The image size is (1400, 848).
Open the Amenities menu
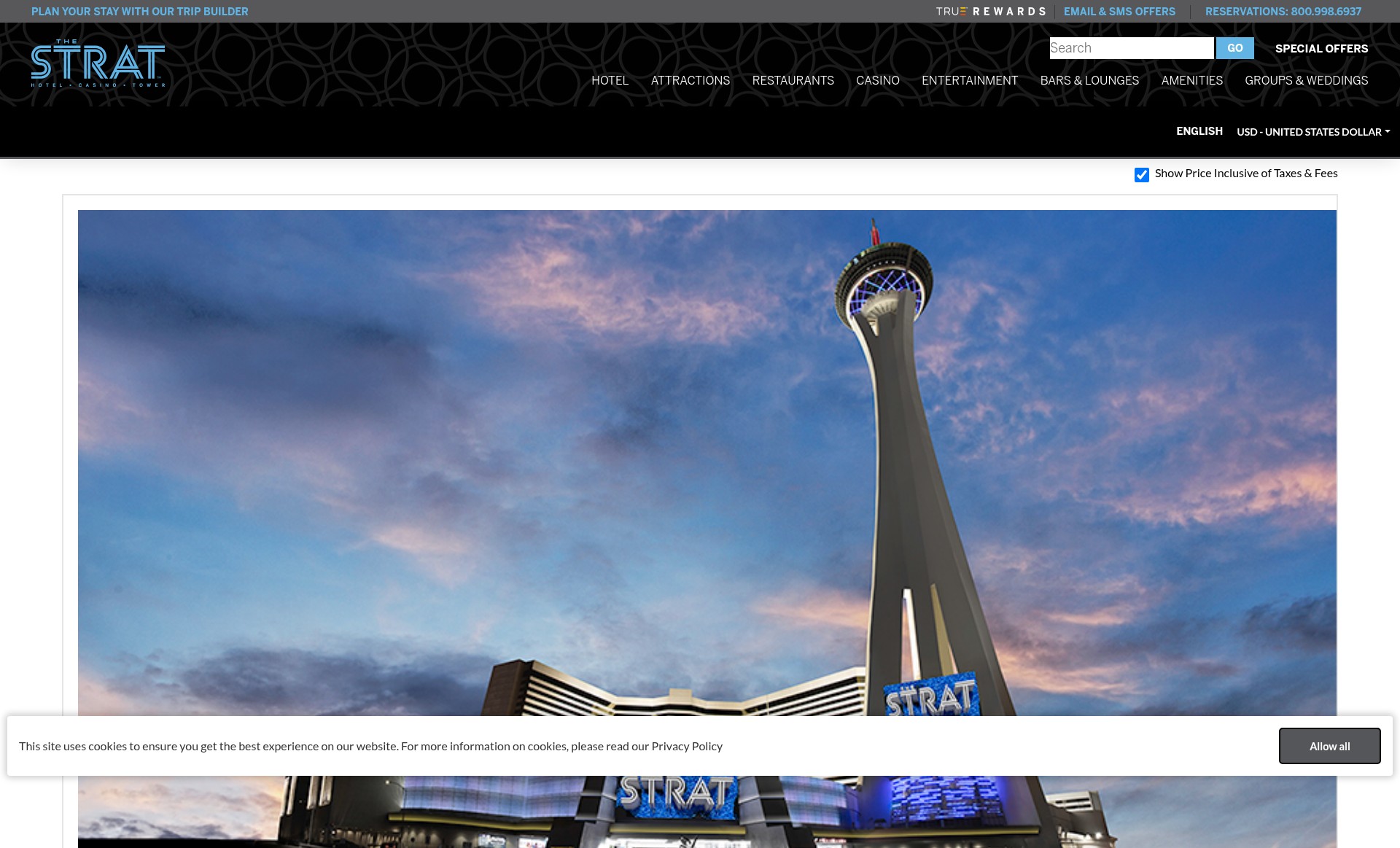[1192, 80]
